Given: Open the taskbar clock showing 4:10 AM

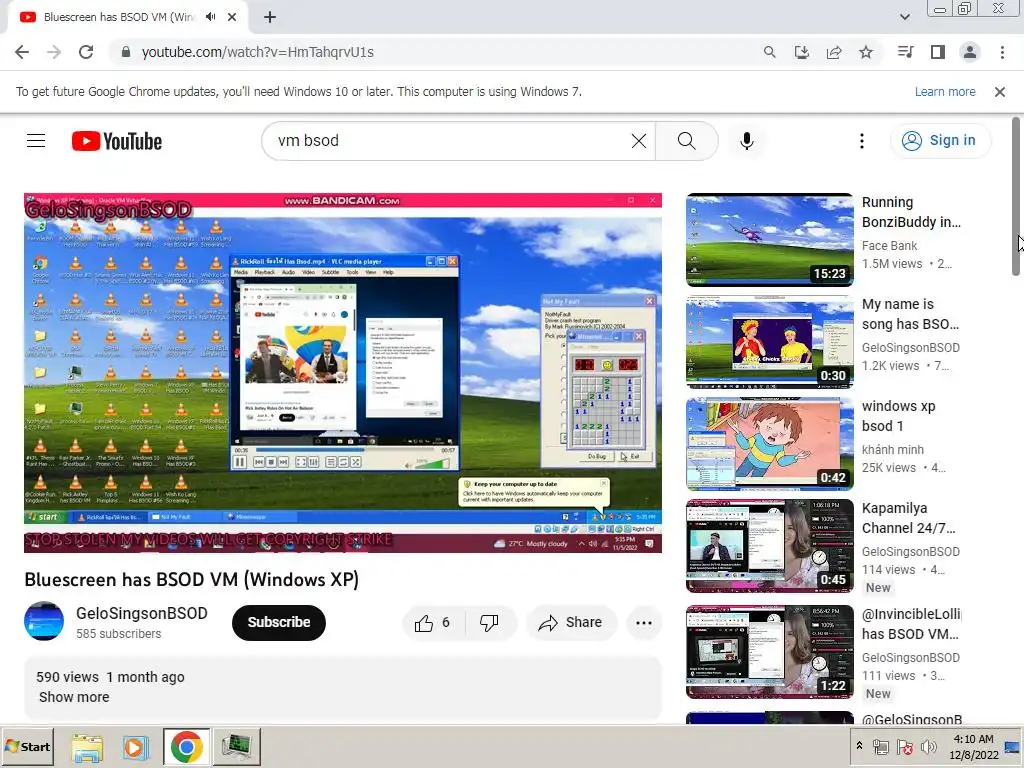Looking at the screenshot, I should [974, 746].
